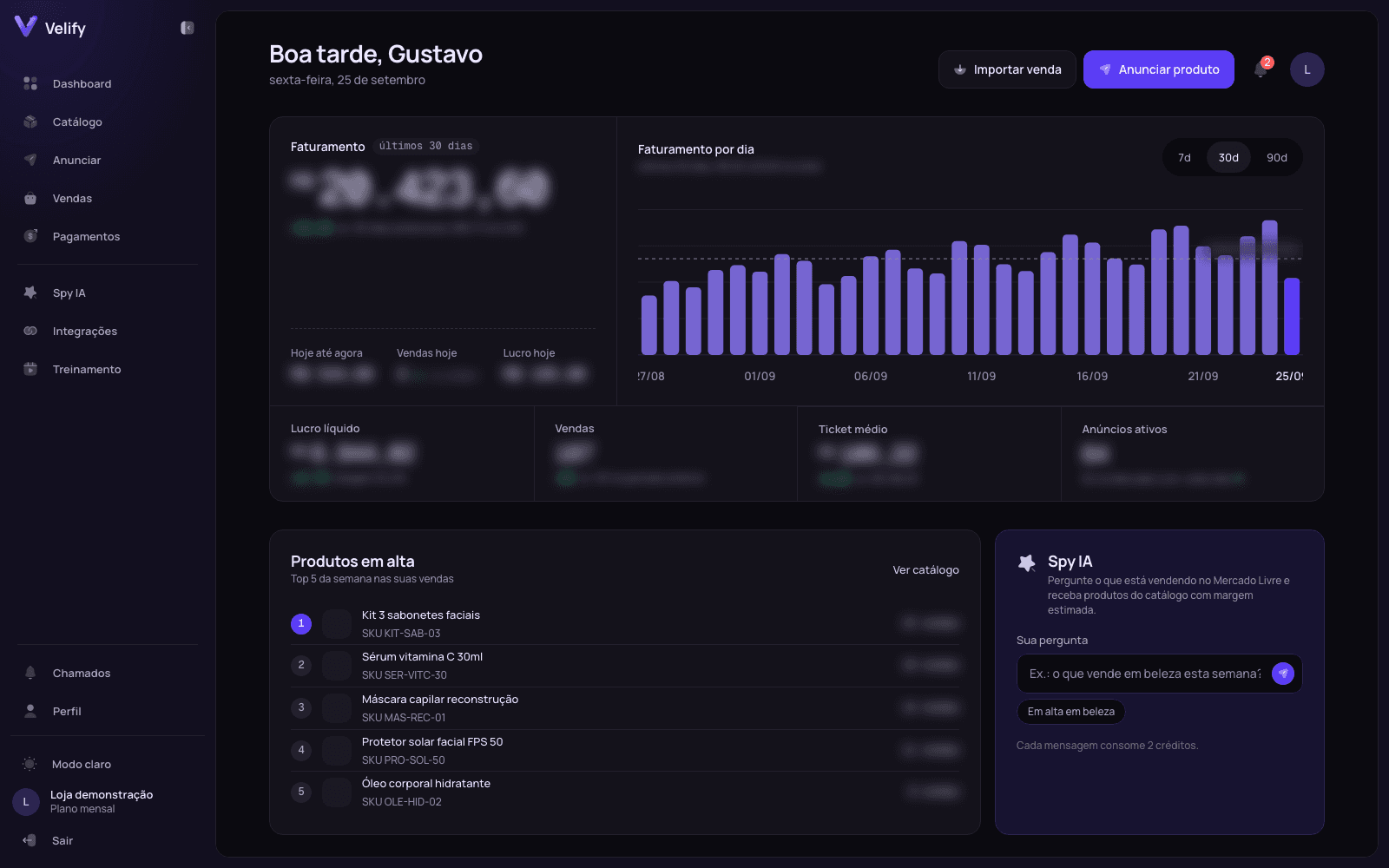
Task: Collapse the sidebar panel icon
Action: click(188, 28)
